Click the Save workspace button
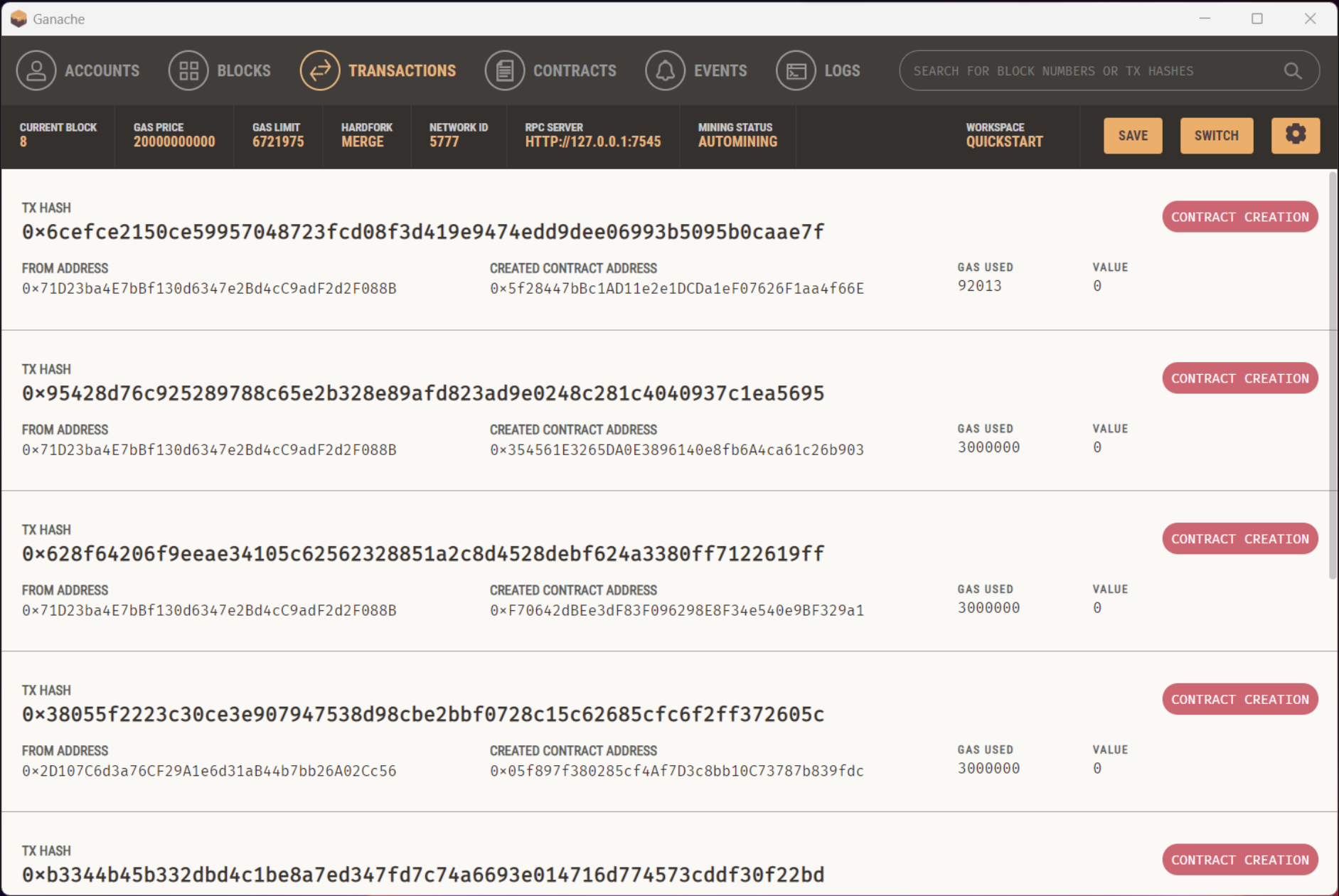 click(x=1133, y=135)
